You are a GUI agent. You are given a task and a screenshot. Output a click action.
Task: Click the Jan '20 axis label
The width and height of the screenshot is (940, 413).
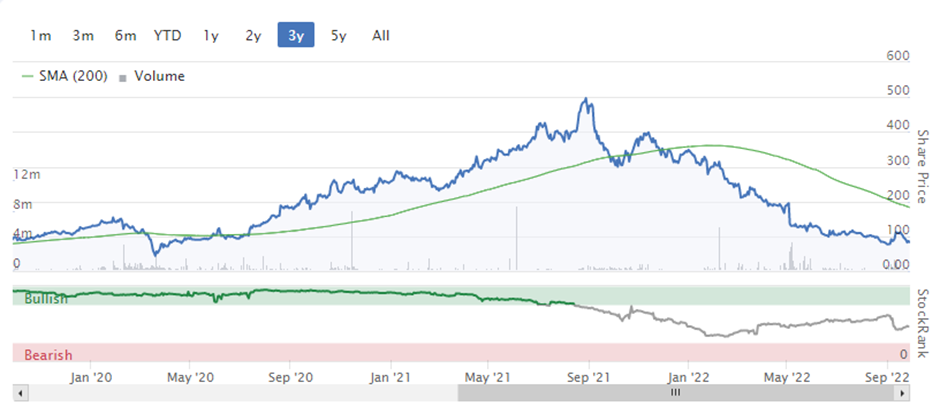91,377
